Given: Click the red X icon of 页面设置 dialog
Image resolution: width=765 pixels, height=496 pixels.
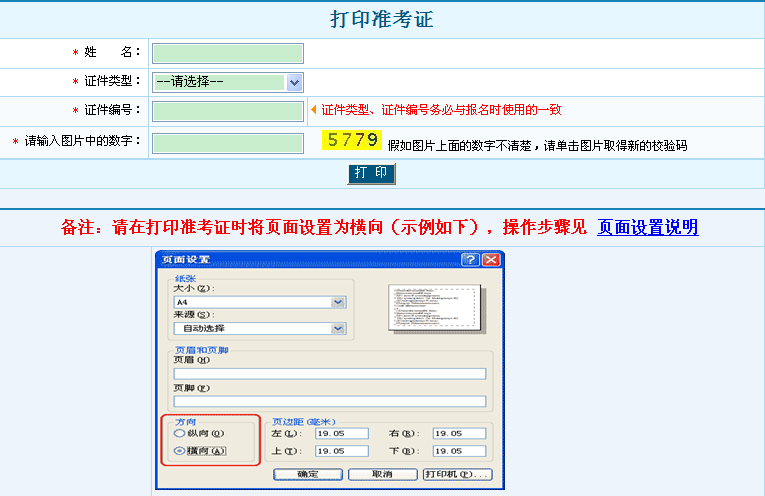Looking at the screenshot, I should tap(490, 259).
